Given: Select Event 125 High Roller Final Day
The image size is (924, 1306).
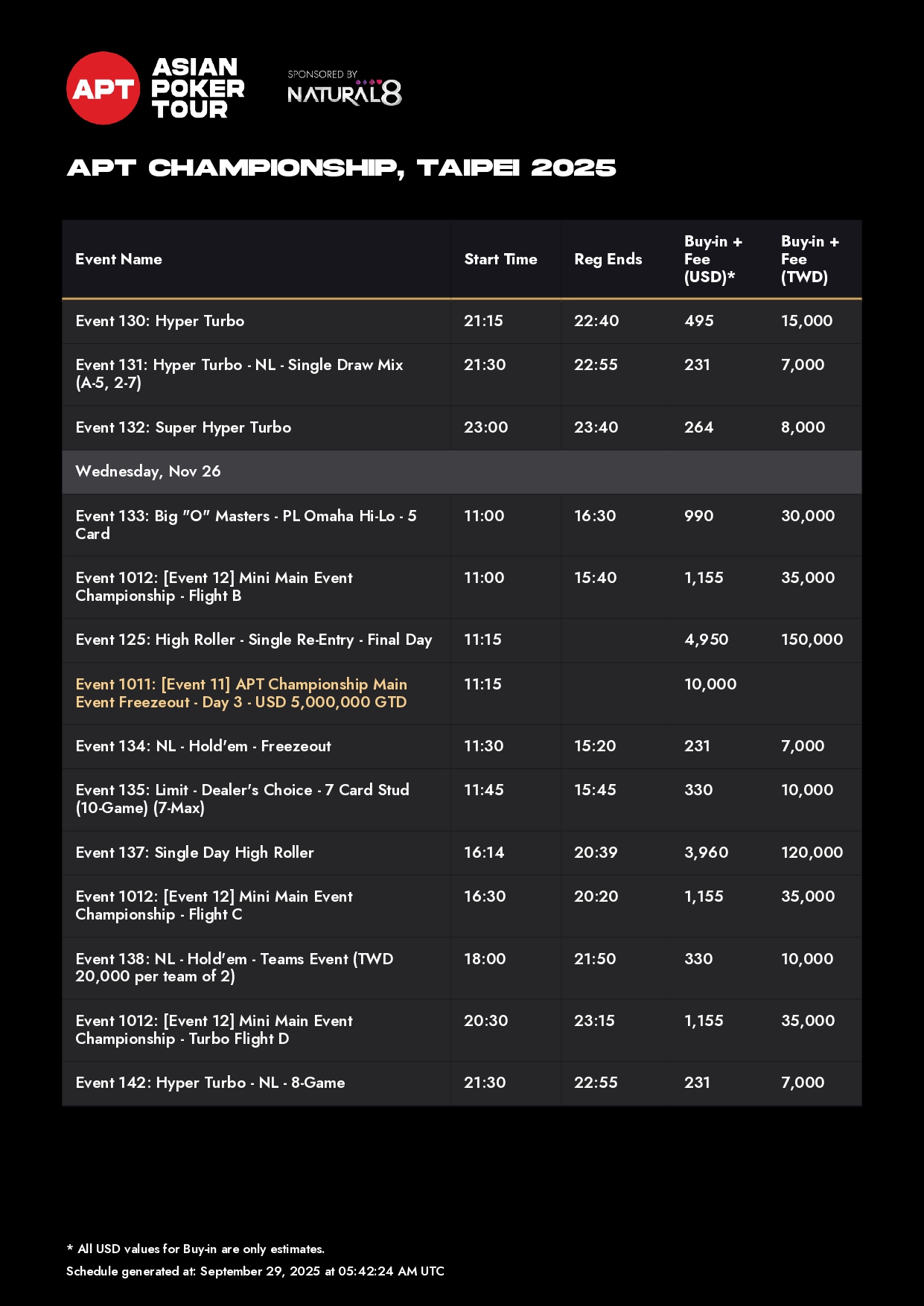Looking at the screenshot, I should click(253, 640).
